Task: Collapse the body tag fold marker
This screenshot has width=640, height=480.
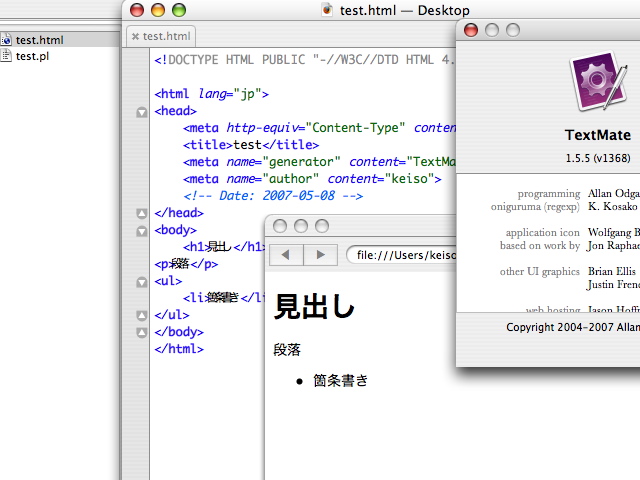Action: click(141, 231)
